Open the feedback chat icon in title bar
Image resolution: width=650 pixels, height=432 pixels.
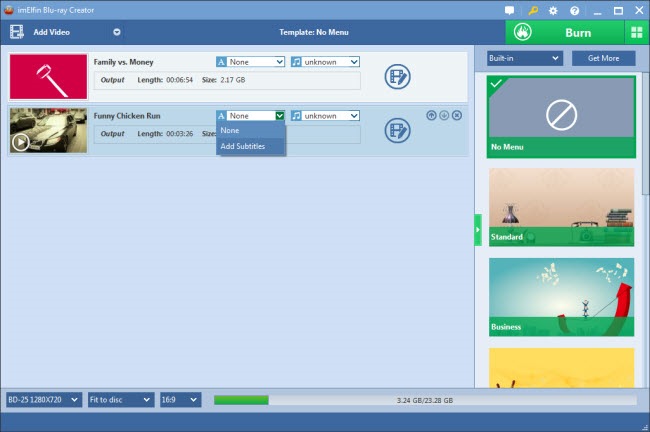(x=509, y=10)
